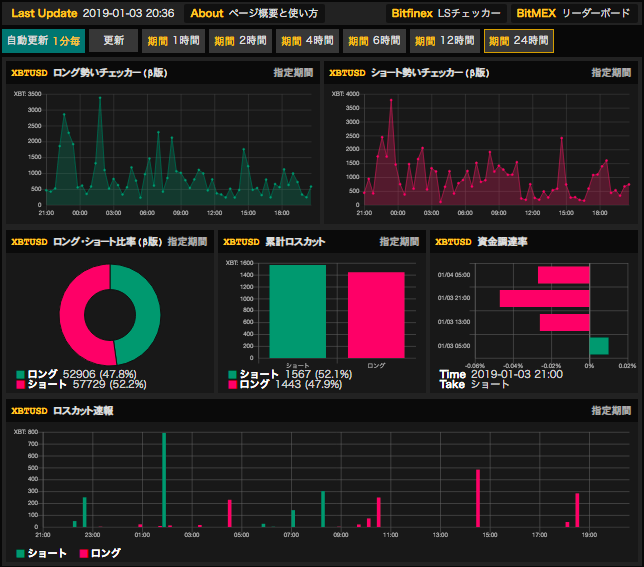The image size is (644, 567).
Task: Open Bitfinex LSチェッカー link
Action: coord(446,14)
